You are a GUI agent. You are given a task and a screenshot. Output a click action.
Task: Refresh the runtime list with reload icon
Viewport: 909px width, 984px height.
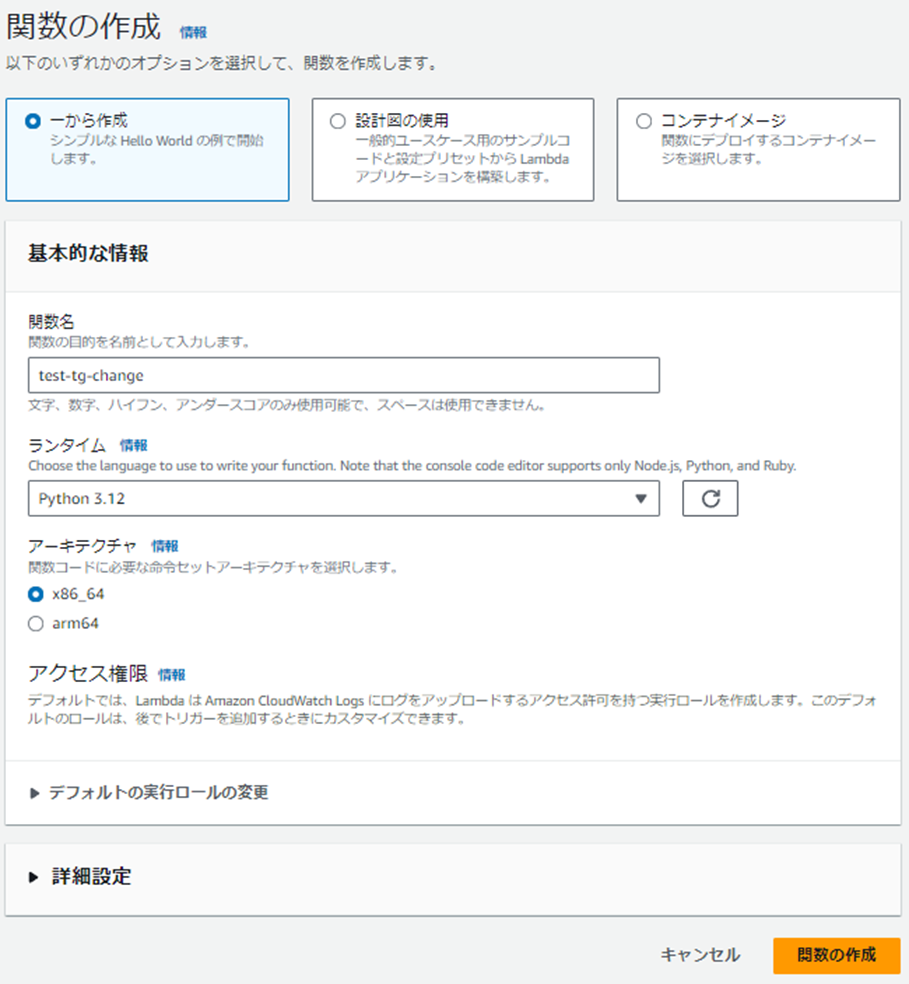point(710,499)
